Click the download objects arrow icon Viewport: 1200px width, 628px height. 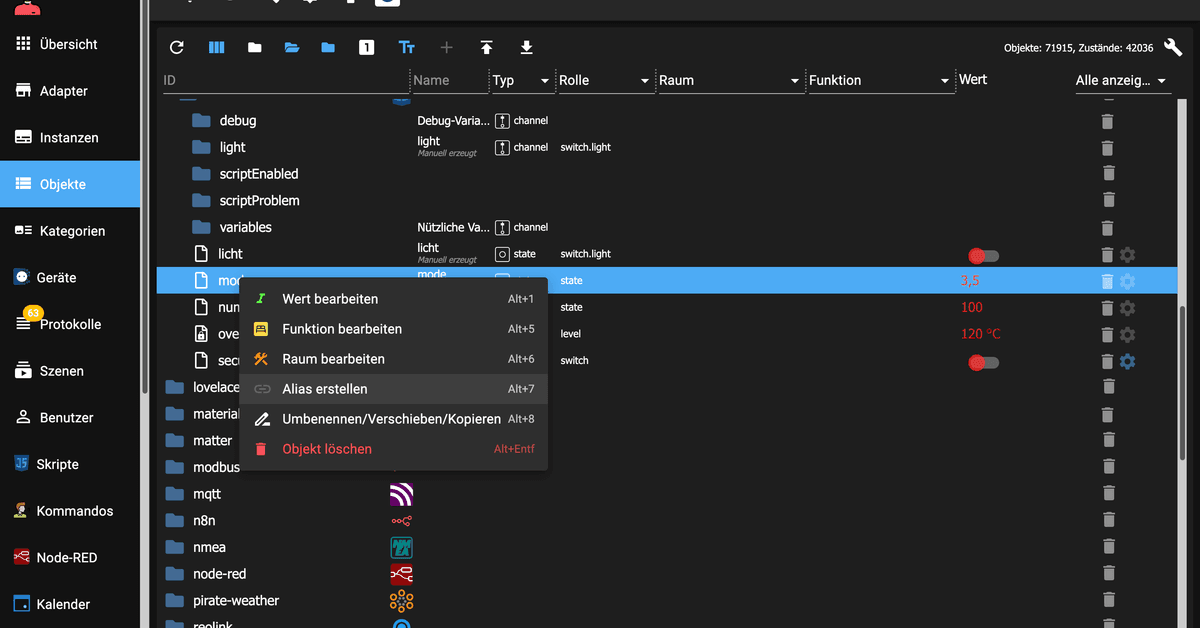pyautogui.click(x=526, y=47)
